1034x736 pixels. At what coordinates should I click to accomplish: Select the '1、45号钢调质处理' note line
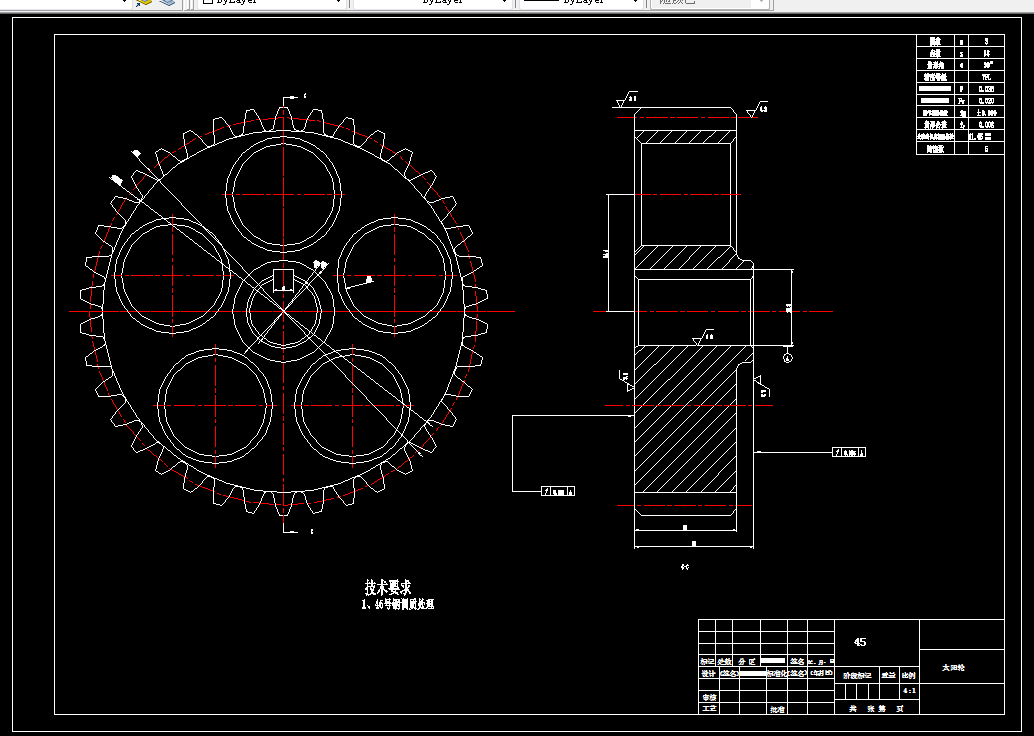point(398,604)
